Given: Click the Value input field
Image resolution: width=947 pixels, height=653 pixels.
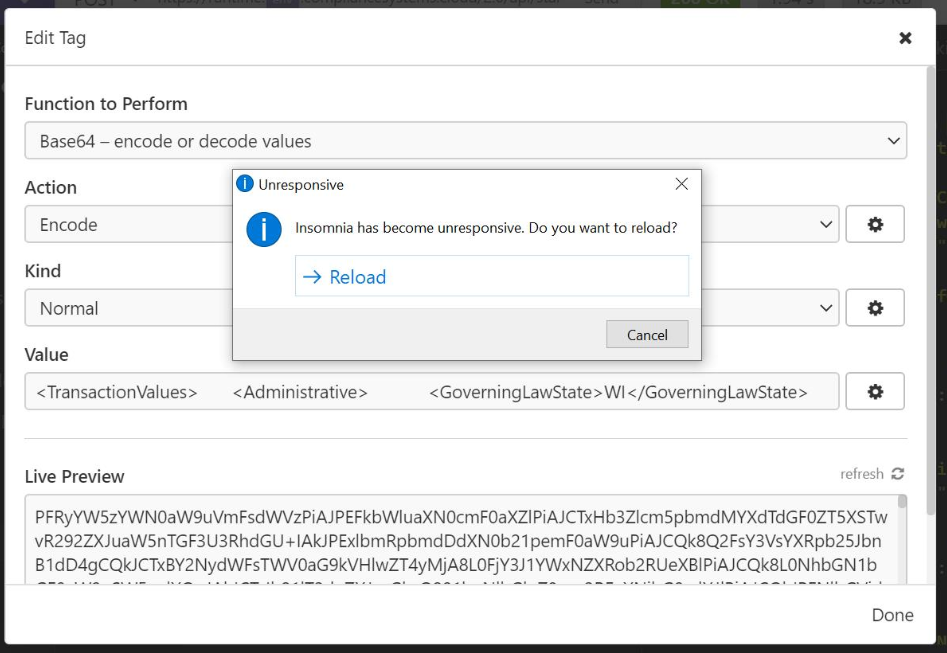Looking at the screenshot, I should (x=432, y=391).
